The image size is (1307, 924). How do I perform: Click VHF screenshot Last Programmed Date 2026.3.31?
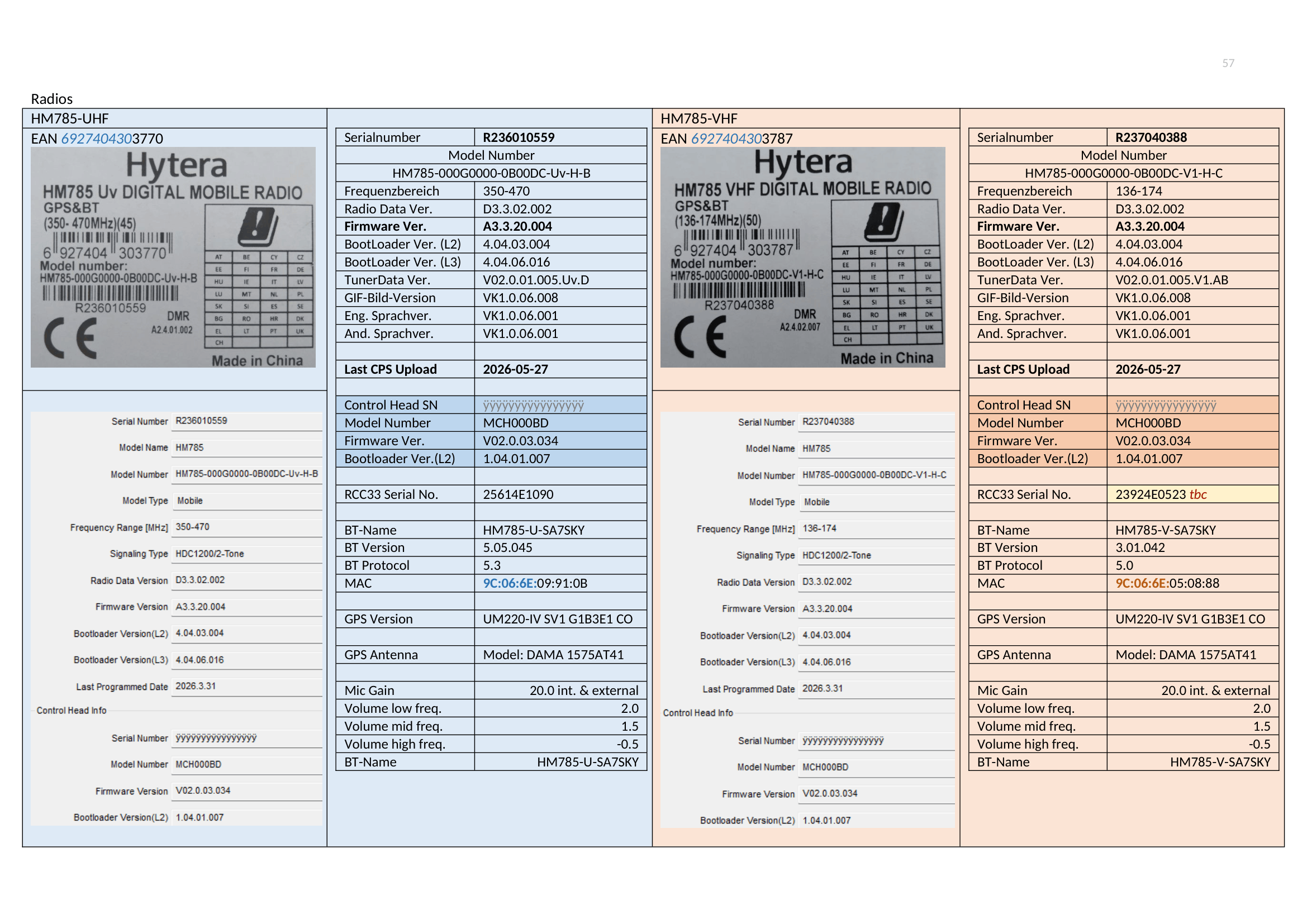point(876,688)
